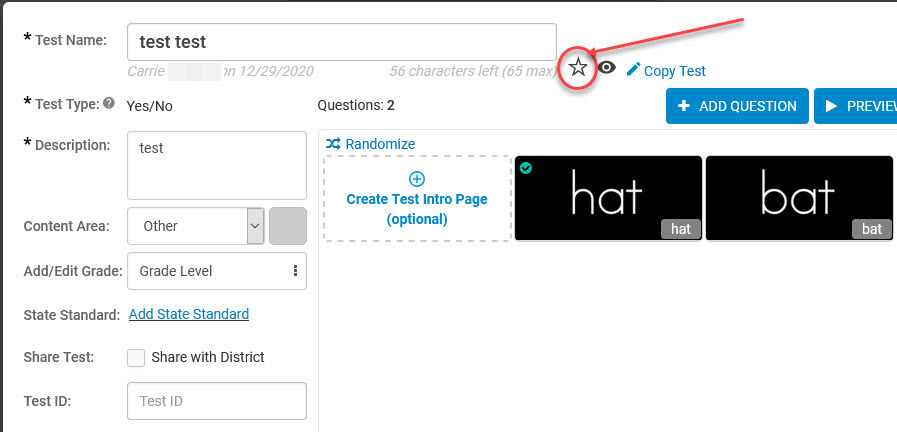
Task: Click the Test Type help question mark
Action: (110, 104)
